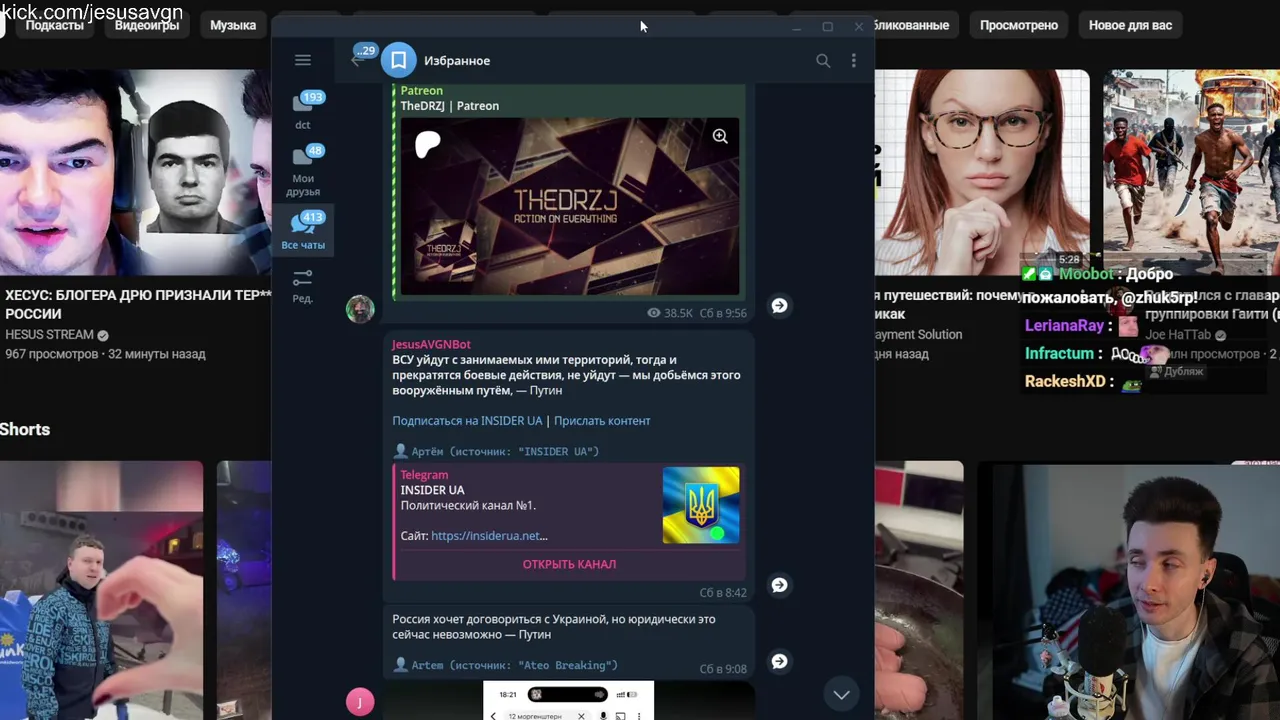Click the Сб в 9:56 message timestamp
This screenshot has height=720, width=1280.
point(723,313)
